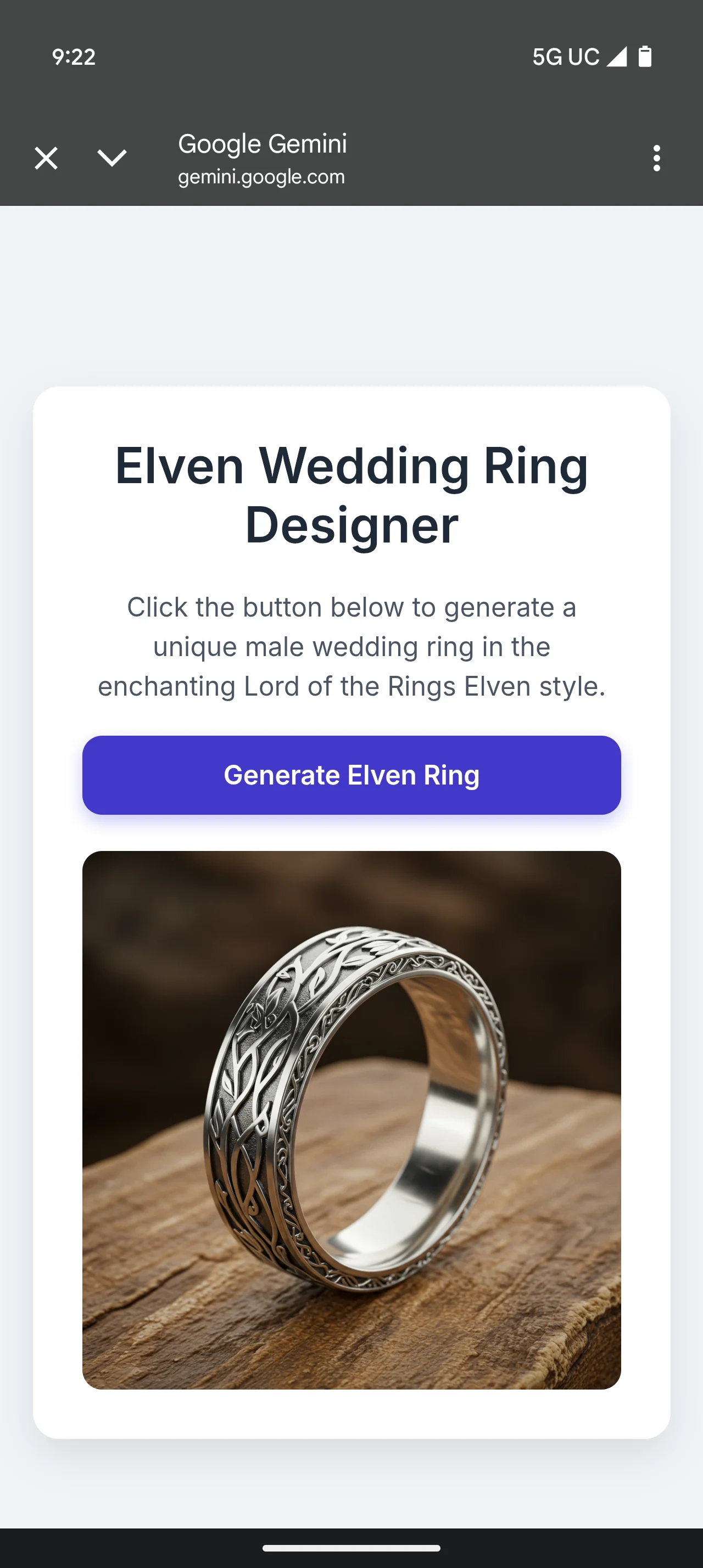Click the Generate Elven Ring button
The height and width of the screenshot is (1568, 703).
(352, 775)
